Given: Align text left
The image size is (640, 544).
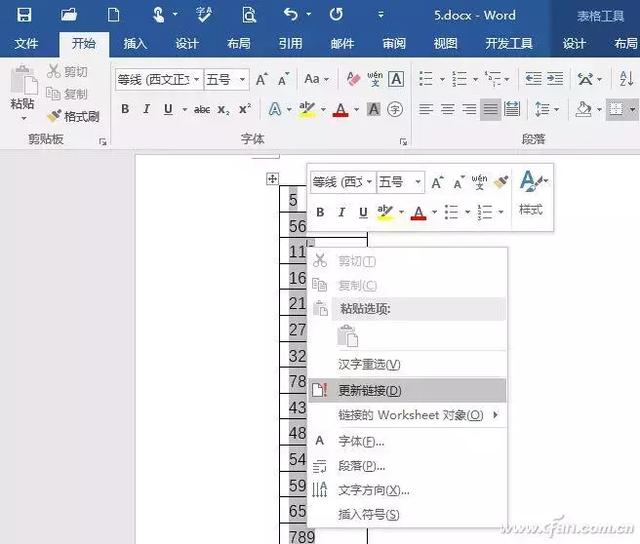Looking at the screenshot, I should click(426, 109).
